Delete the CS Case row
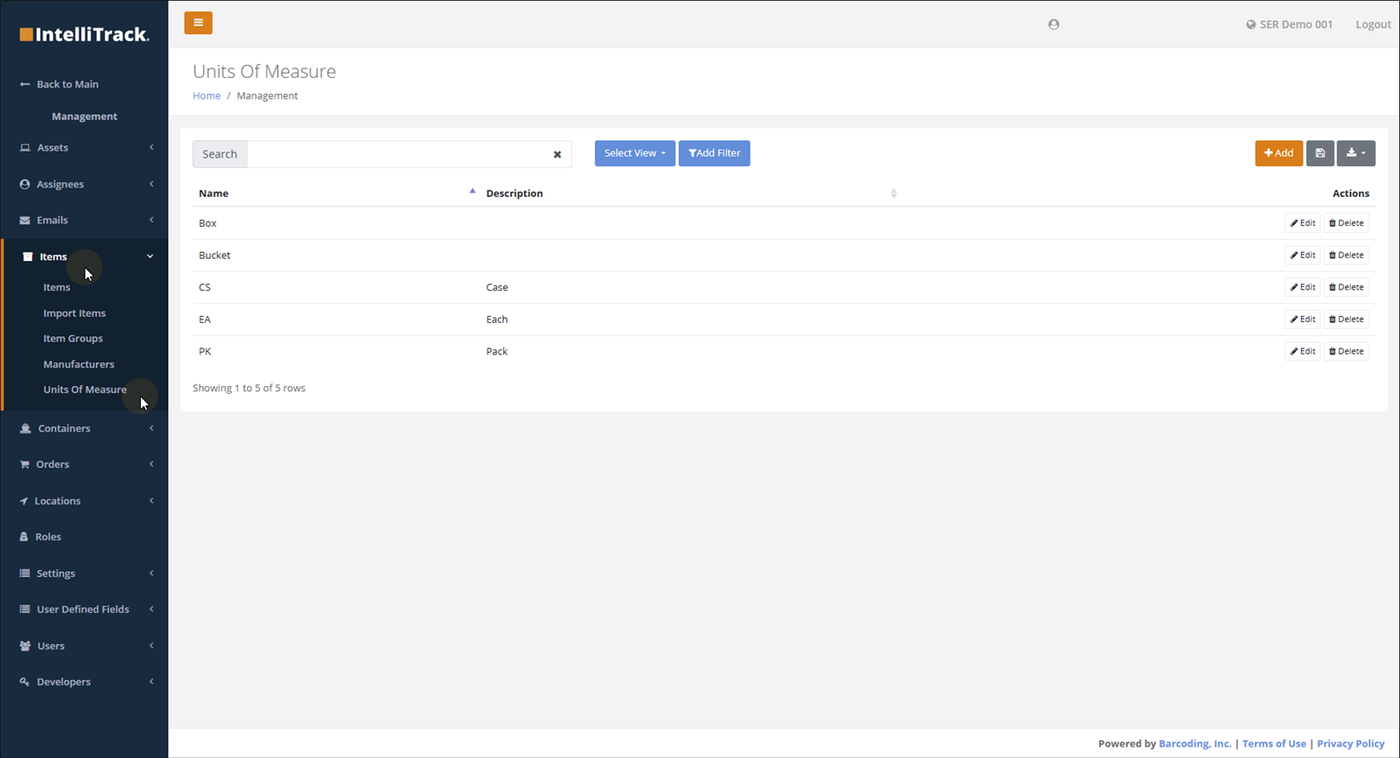 pos(1346,287)
